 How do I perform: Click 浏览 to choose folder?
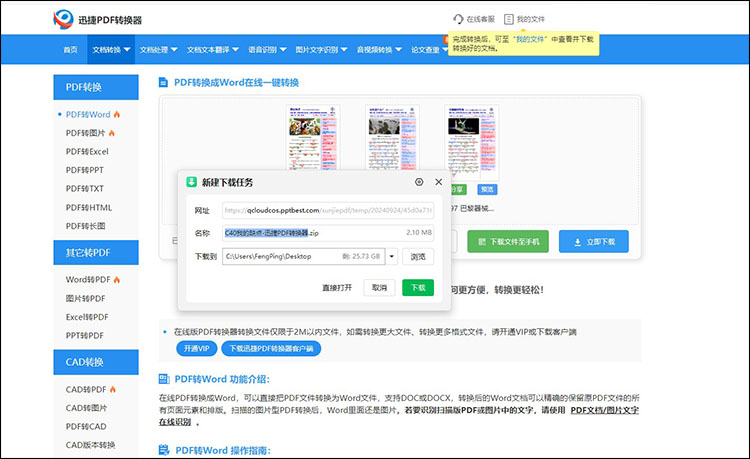418,256
